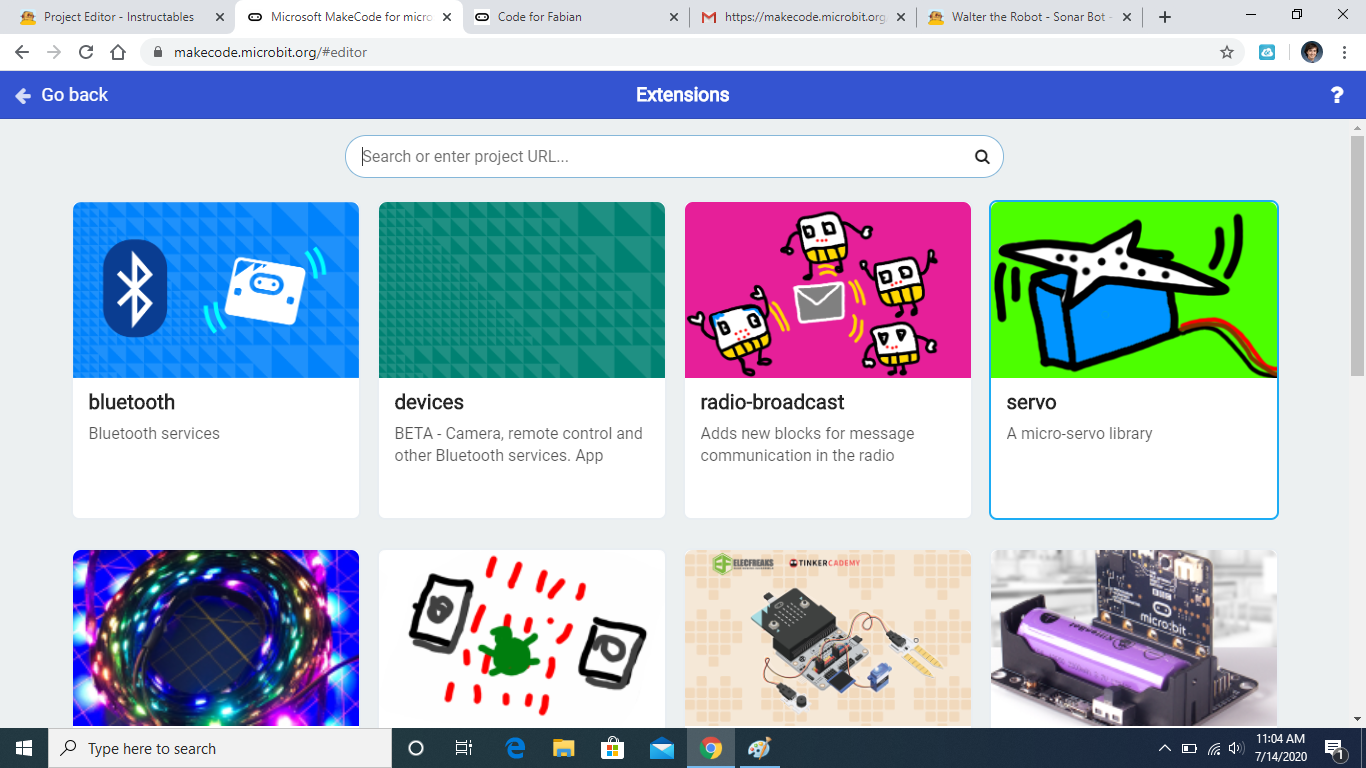1366x768 pixels.
Task: Open the Windows Start menu
Action: (24, 748)
